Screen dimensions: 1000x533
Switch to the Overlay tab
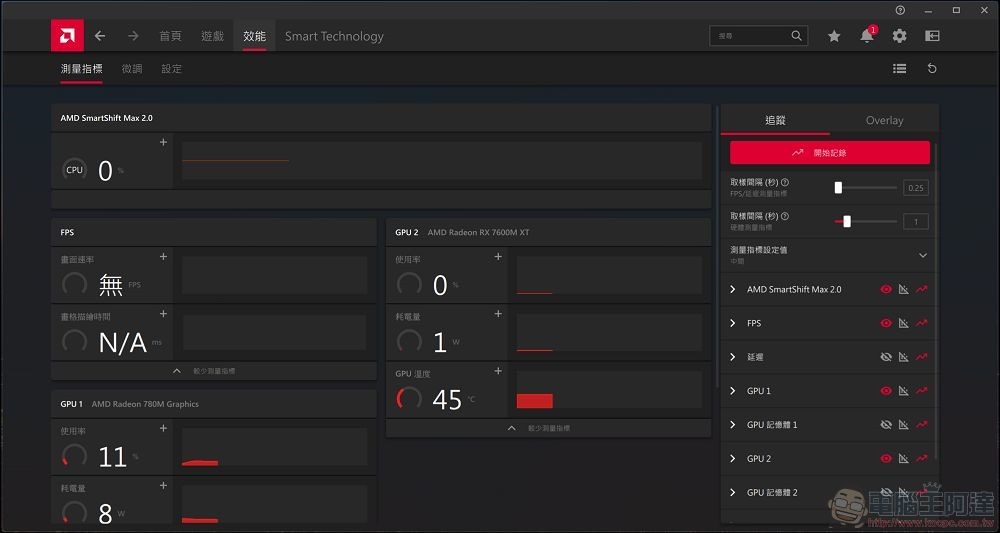click(884, 120)
